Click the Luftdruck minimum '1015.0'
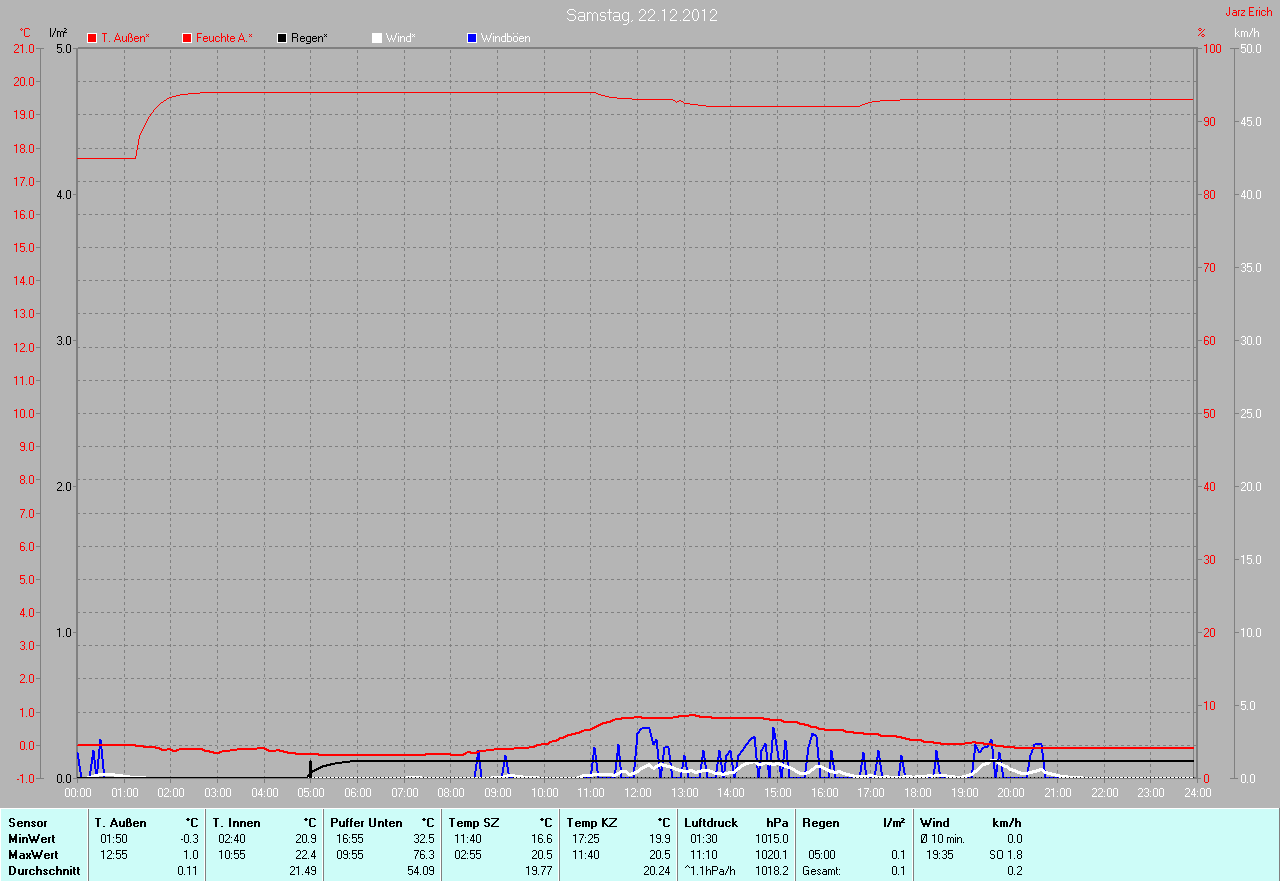Image resolution: width=1280 pixels, height=881 pixels. (x=772, y=839)
